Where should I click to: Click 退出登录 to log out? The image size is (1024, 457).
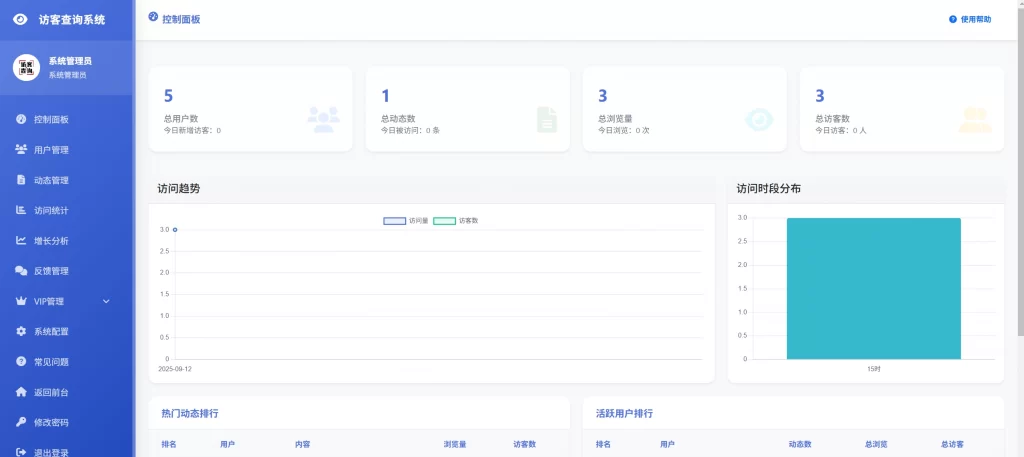tap(50, 452)
